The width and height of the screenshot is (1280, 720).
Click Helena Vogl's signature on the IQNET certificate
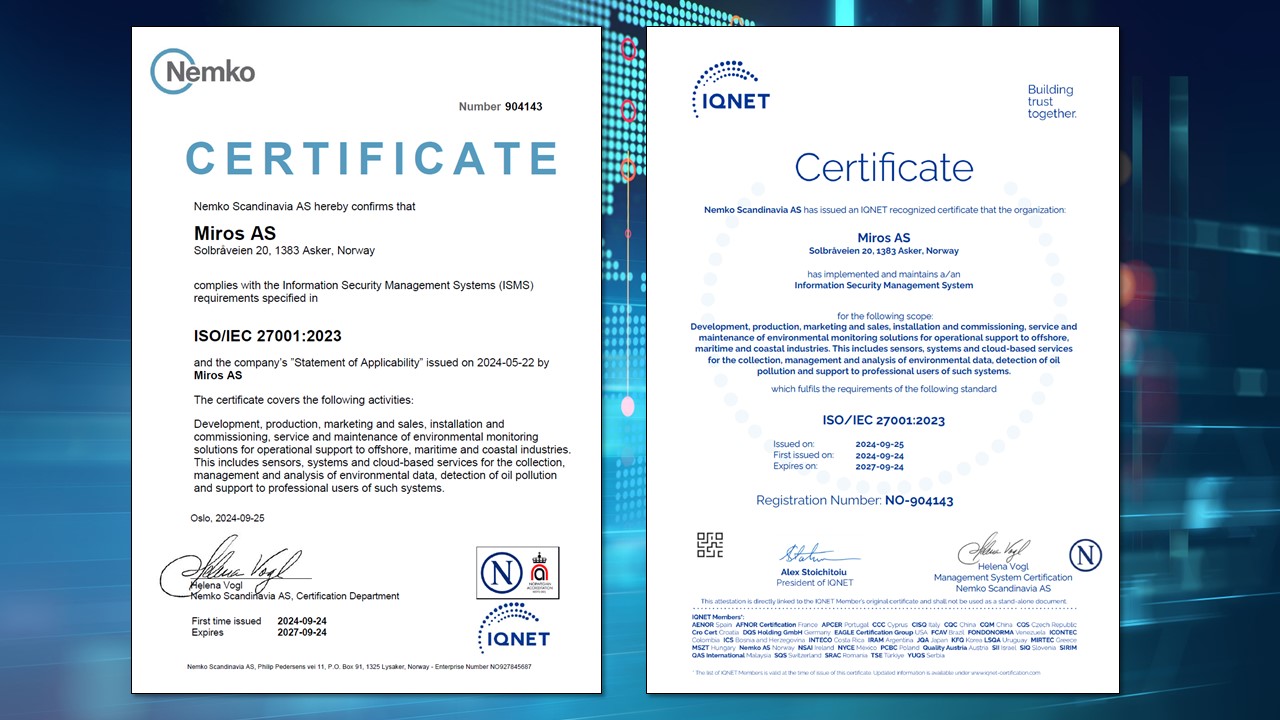(994, 549)
